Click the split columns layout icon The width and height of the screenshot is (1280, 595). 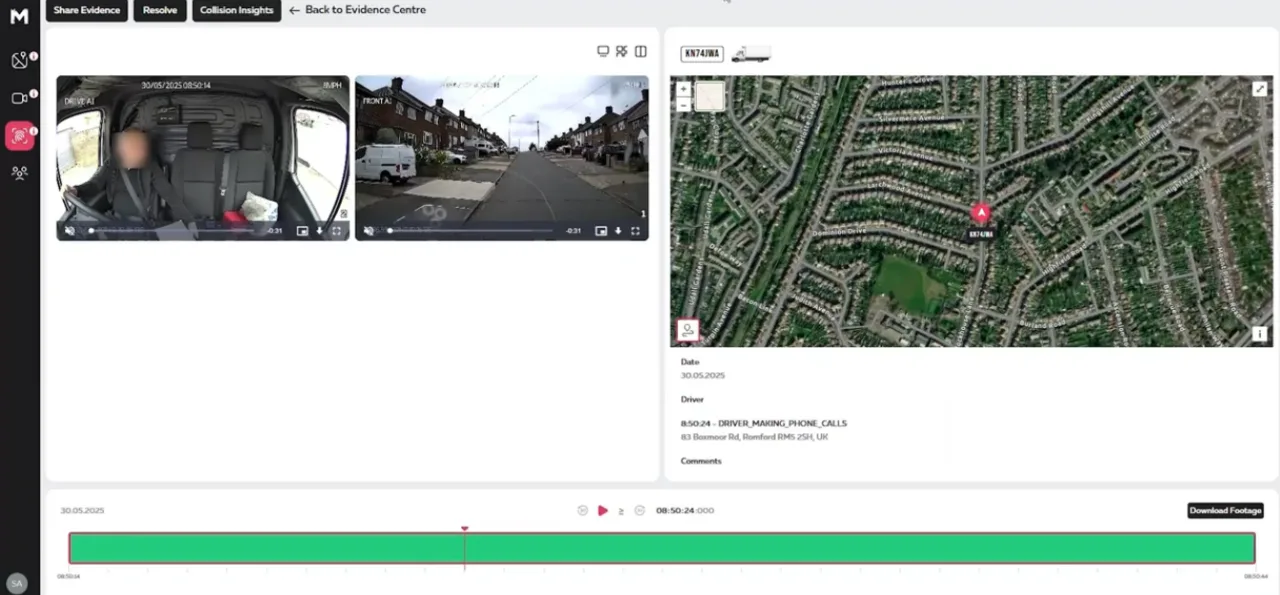pyautogui.click(x=641, y=51)
